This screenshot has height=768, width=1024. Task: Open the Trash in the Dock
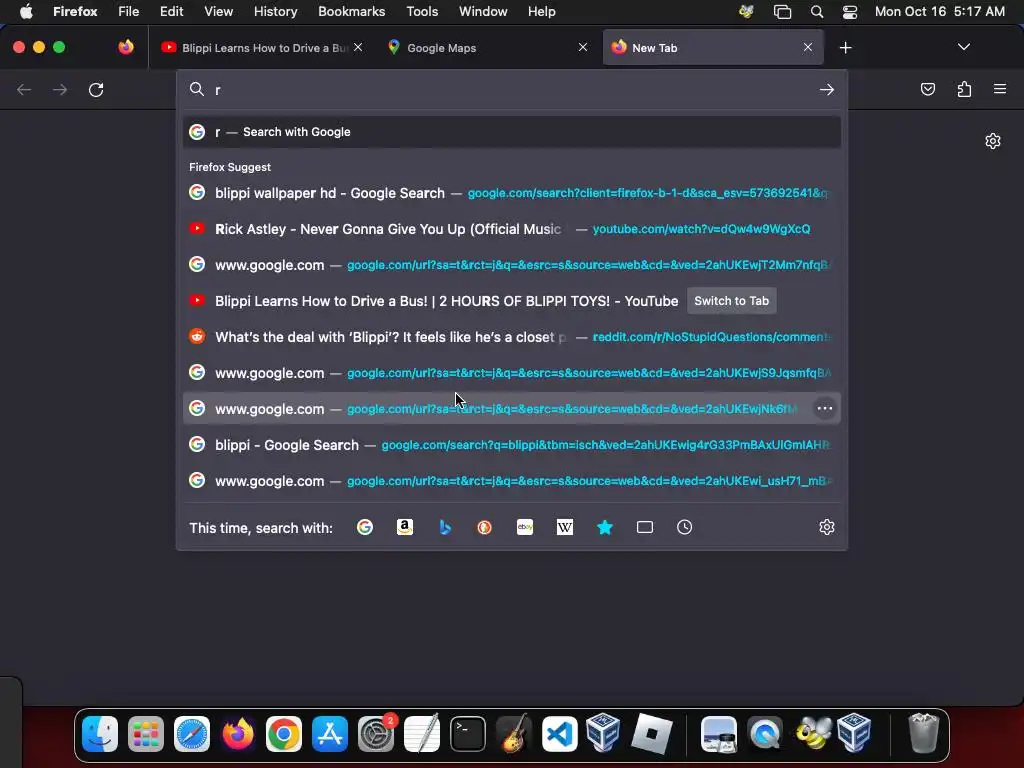pyautogui.click(x=923, y=734)
